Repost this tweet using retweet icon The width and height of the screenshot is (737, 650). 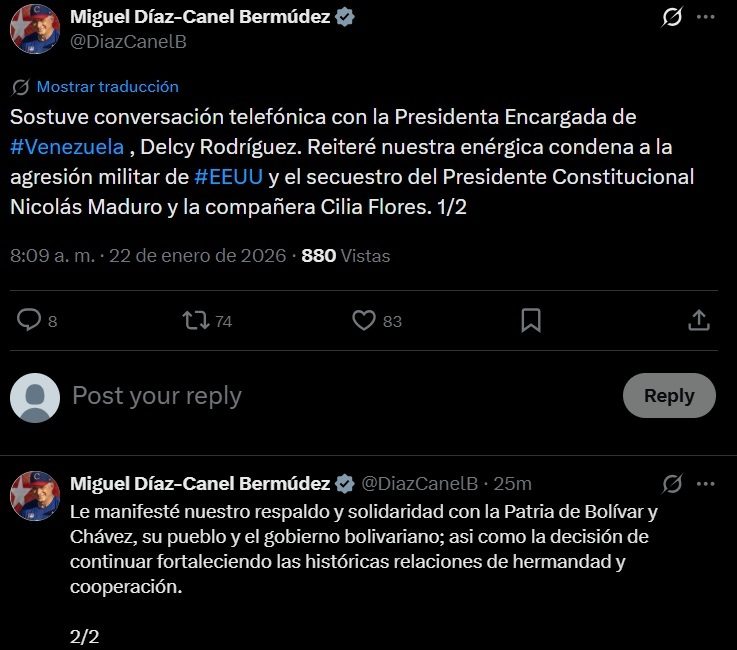pyautogui.click(x=194, y=320)
